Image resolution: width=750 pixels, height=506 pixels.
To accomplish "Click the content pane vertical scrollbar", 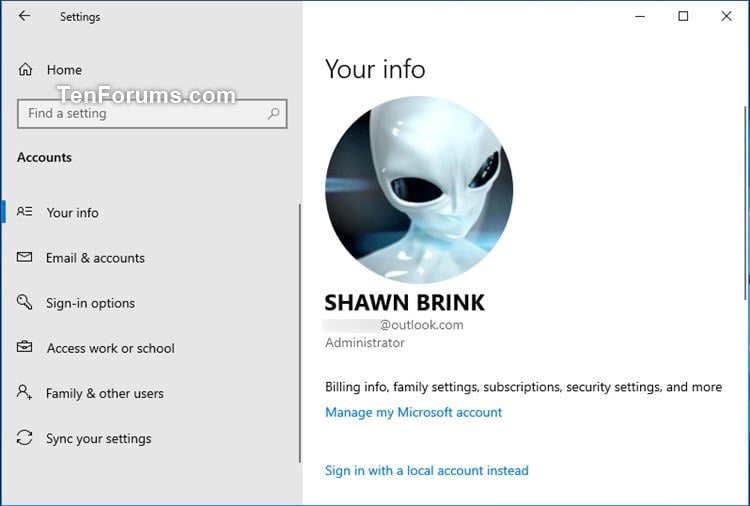I will (x=746, y=203).
